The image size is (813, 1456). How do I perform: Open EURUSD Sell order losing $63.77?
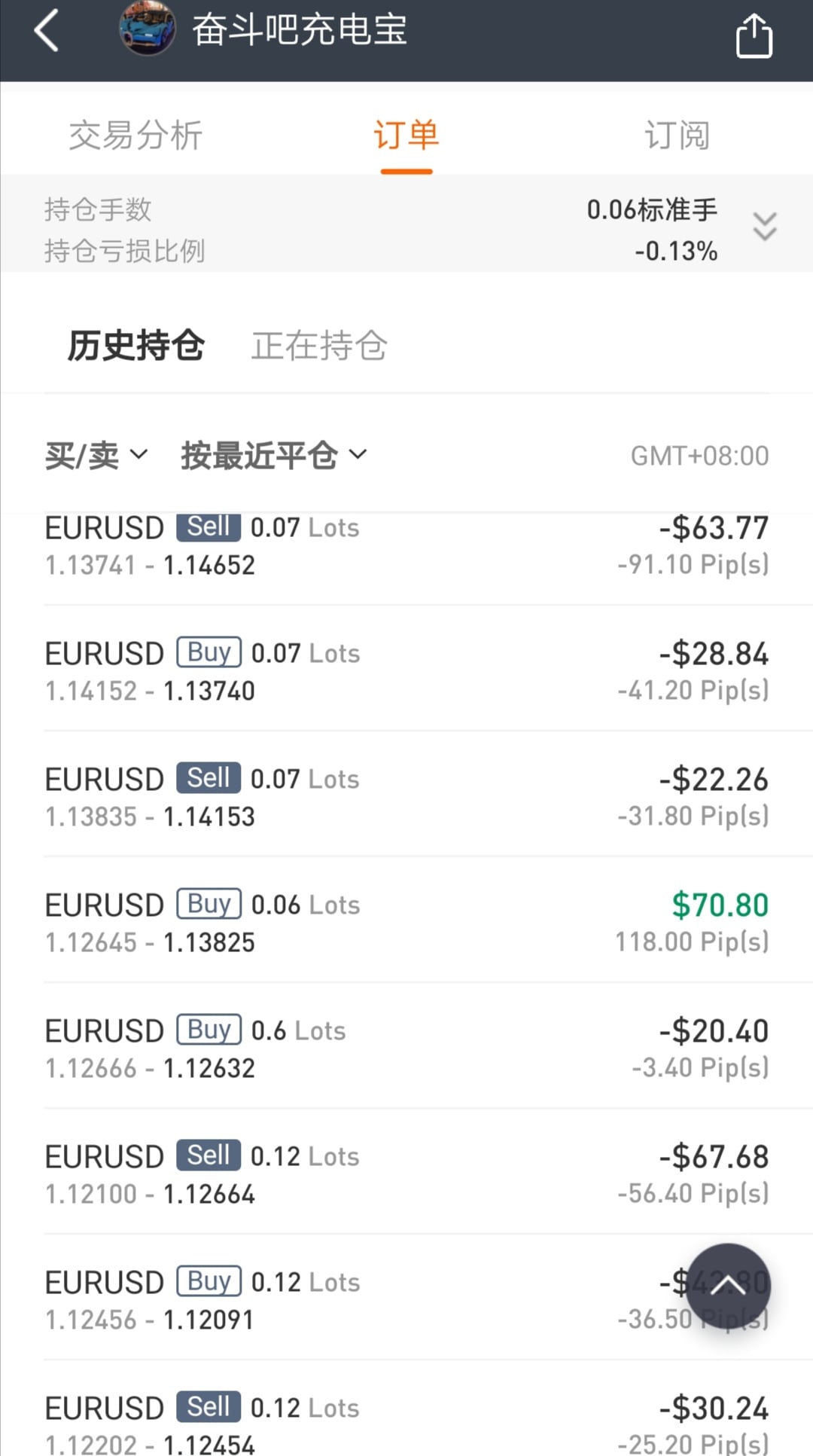[406, 546]
